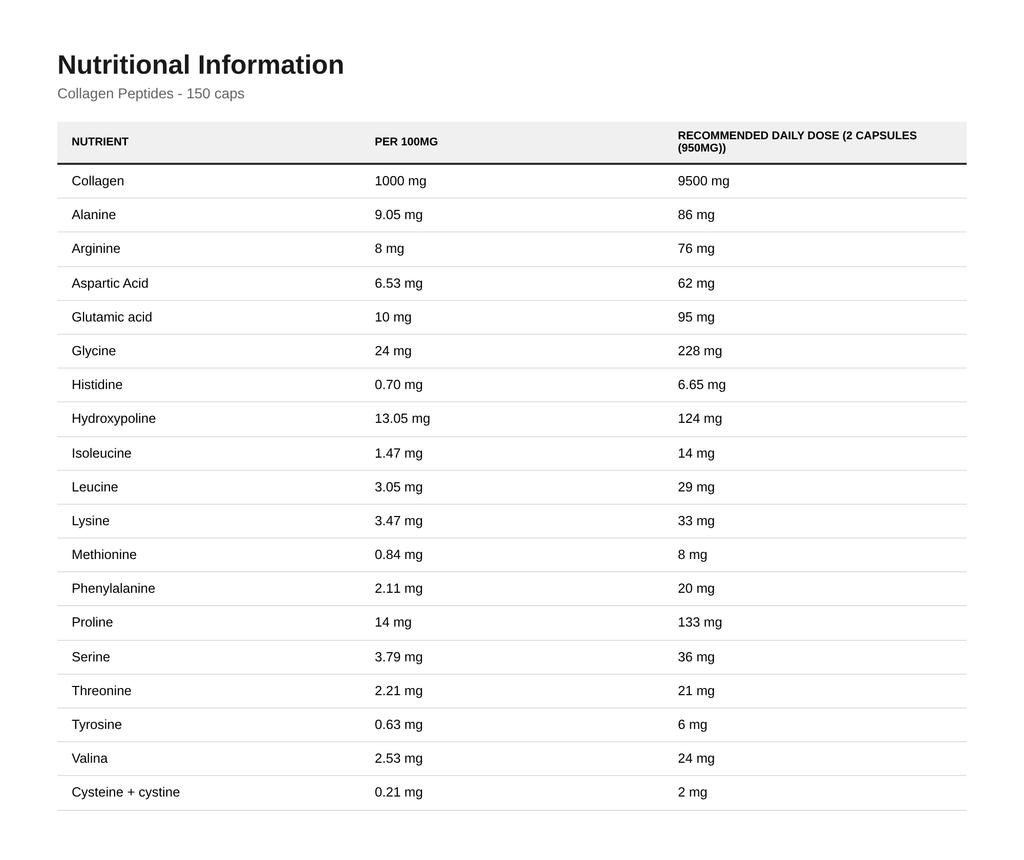The height and width of the screenshot is (860, 1024).
Task: Select the Glycine 228 mg daily dose
Action: click(700, 351)
